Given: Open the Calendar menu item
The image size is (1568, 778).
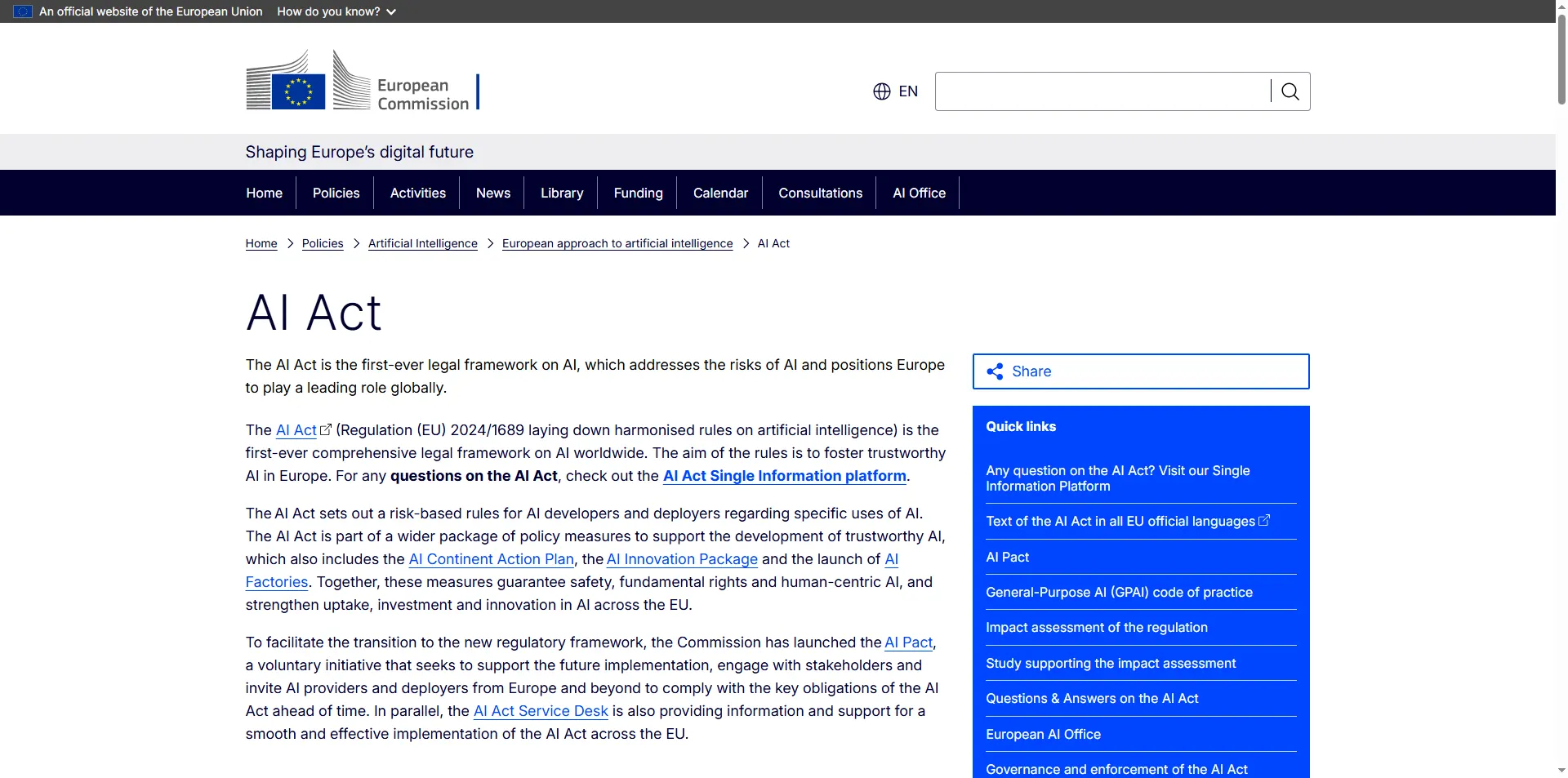Looking at the screenshot, I should [x=720, y=193].
